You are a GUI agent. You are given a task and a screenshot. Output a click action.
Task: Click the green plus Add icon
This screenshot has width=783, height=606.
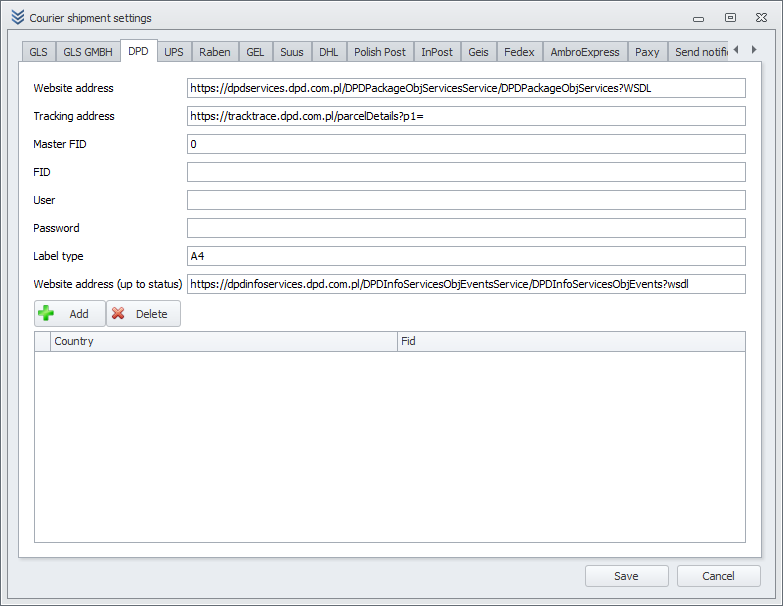(46, 313)
